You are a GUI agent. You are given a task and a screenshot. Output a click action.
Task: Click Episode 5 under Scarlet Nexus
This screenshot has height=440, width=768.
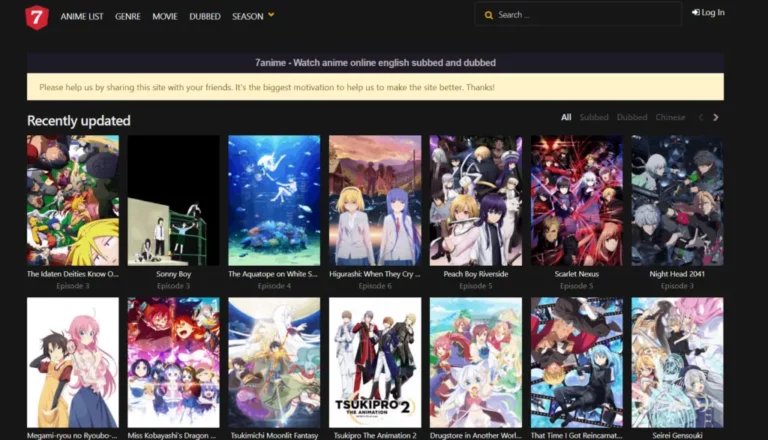click(x=576, y=286)
